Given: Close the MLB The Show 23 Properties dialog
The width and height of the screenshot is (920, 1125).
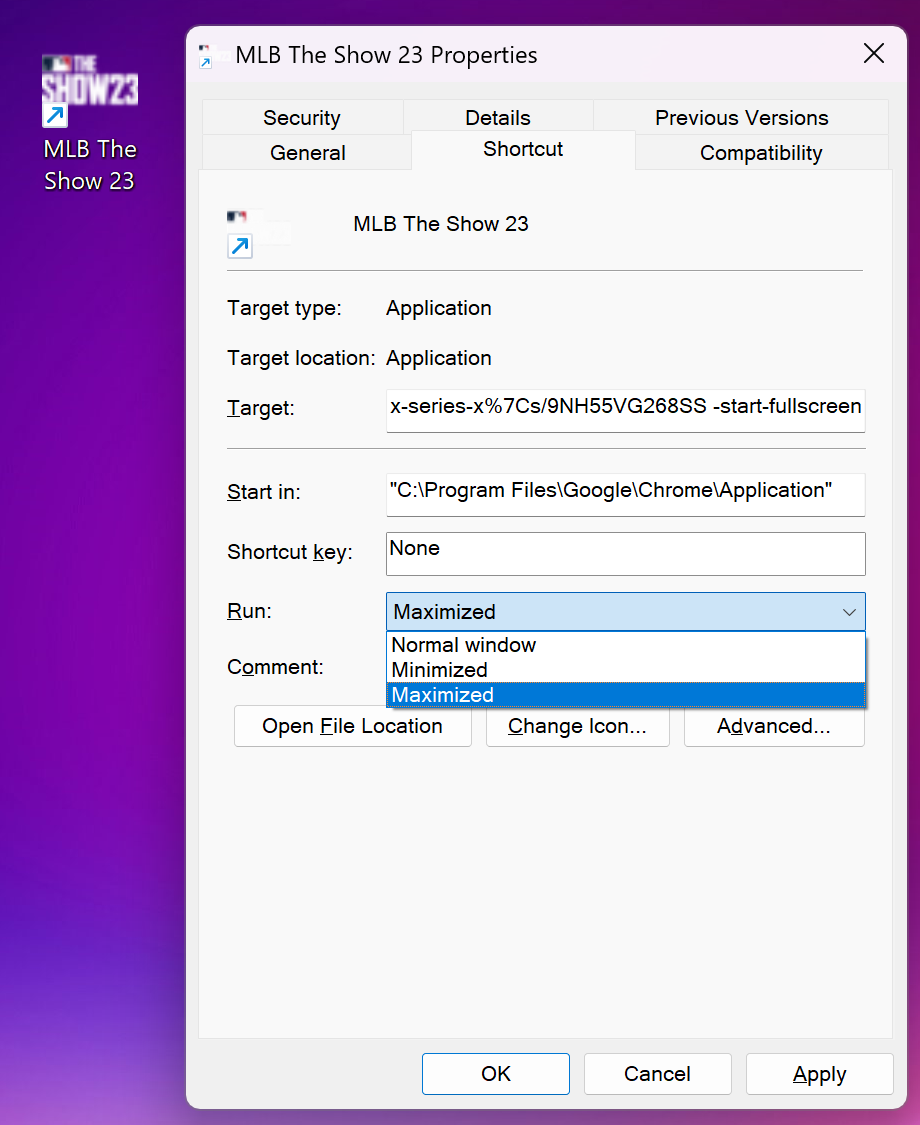Looking at the screenshot, I should pos(873,53).
